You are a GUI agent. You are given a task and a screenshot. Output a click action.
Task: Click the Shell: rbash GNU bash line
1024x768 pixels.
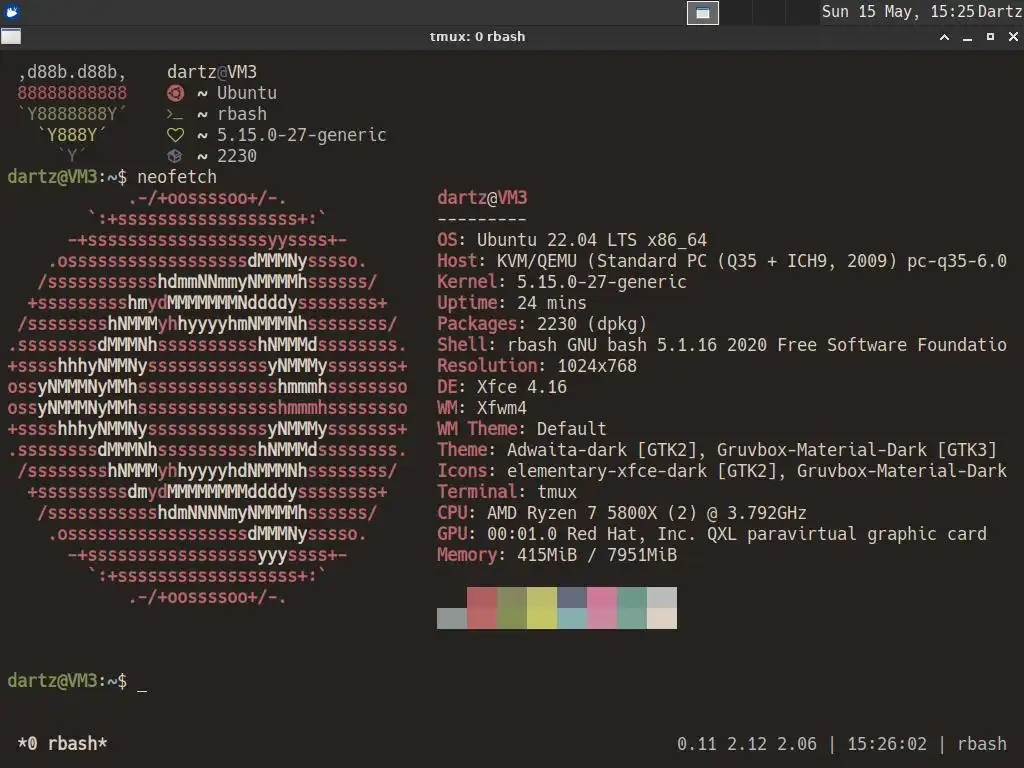[x=722, y=344]
